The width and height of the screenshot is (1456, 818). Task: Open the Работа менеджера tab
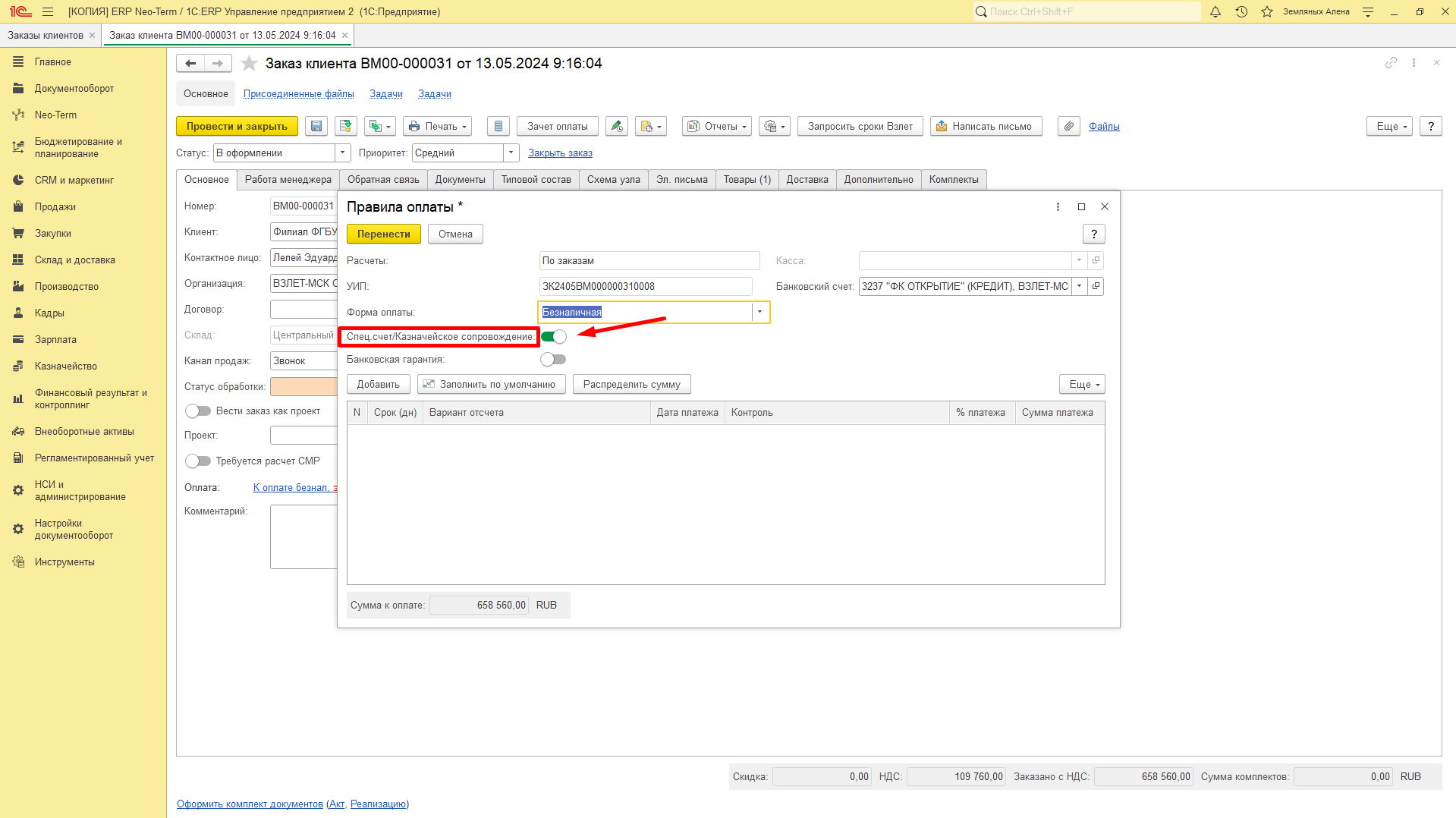coord(288,180)
